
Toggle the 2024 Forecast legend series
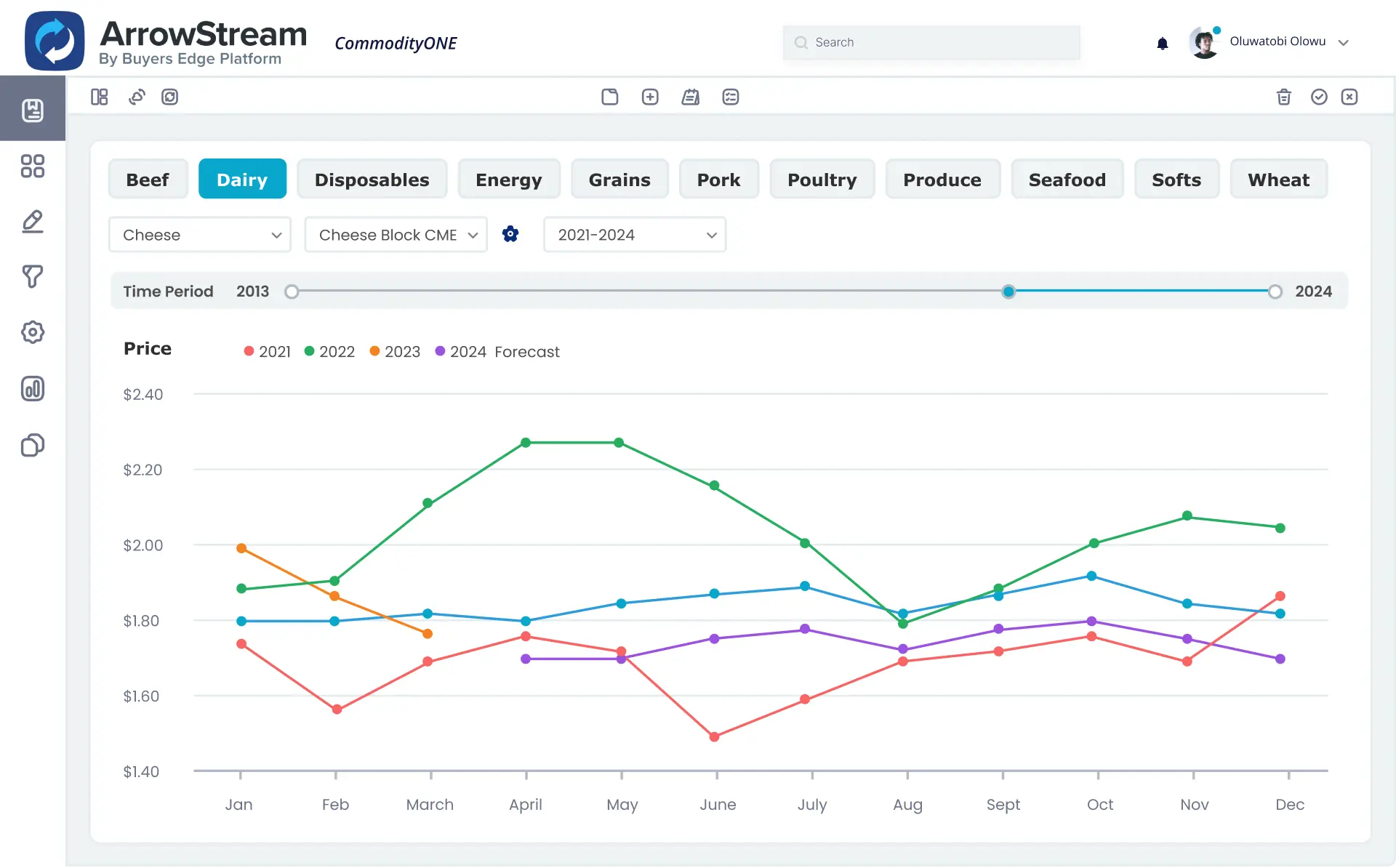(497, 352)
